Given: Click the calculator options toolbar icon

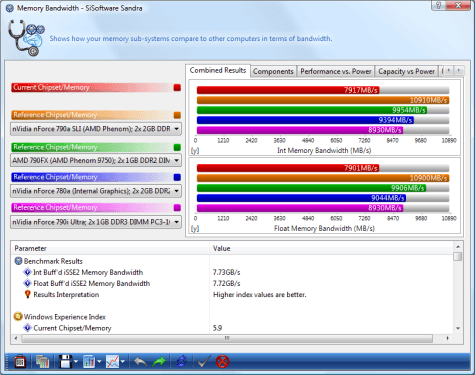Looking at the screenshot, I should coord(20,361).
